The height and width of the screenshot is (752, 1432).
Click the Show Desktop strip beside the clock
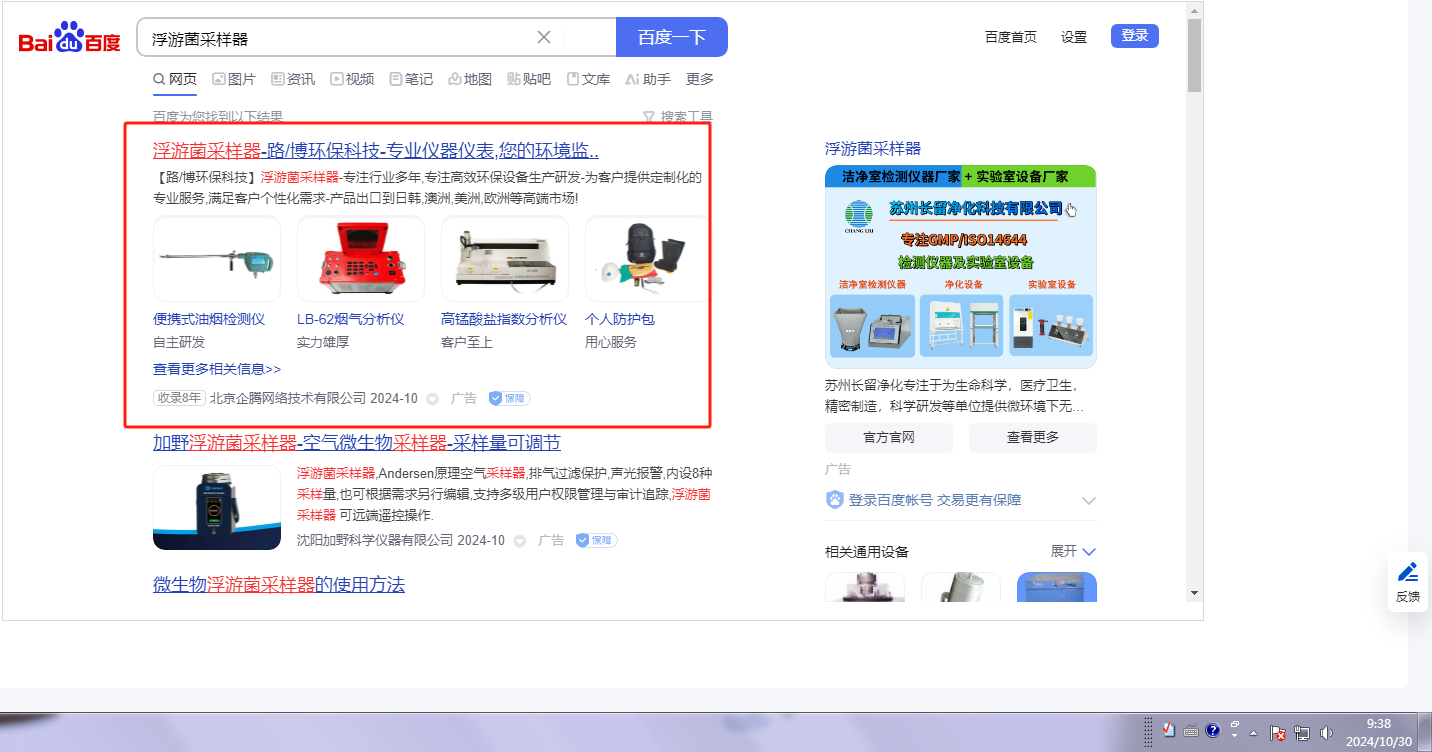(x=1425, y=732)
